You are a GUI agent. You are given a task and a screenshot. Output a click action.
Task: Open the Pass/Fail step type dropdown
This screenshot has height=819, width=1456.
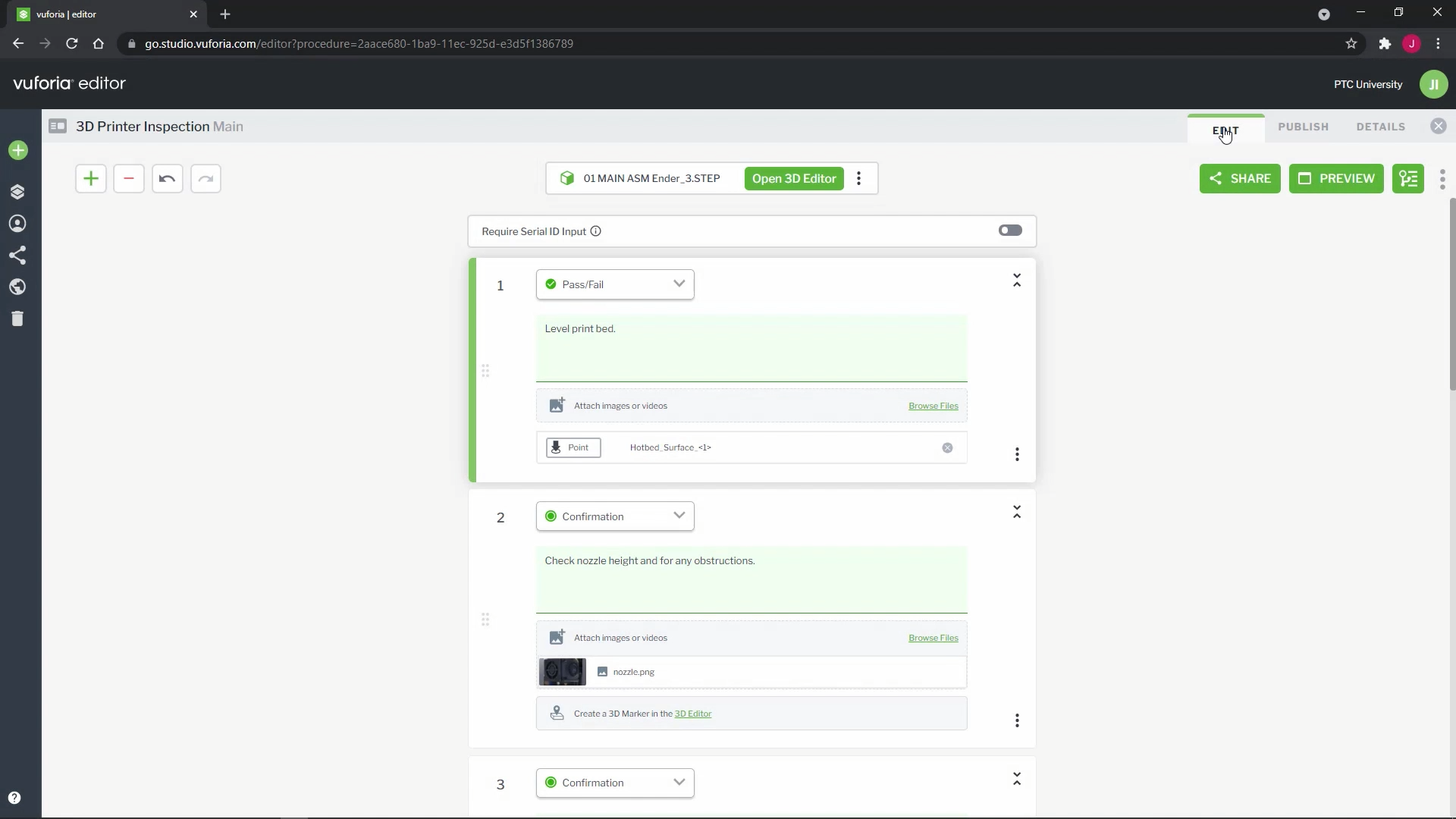pos(615,284)
